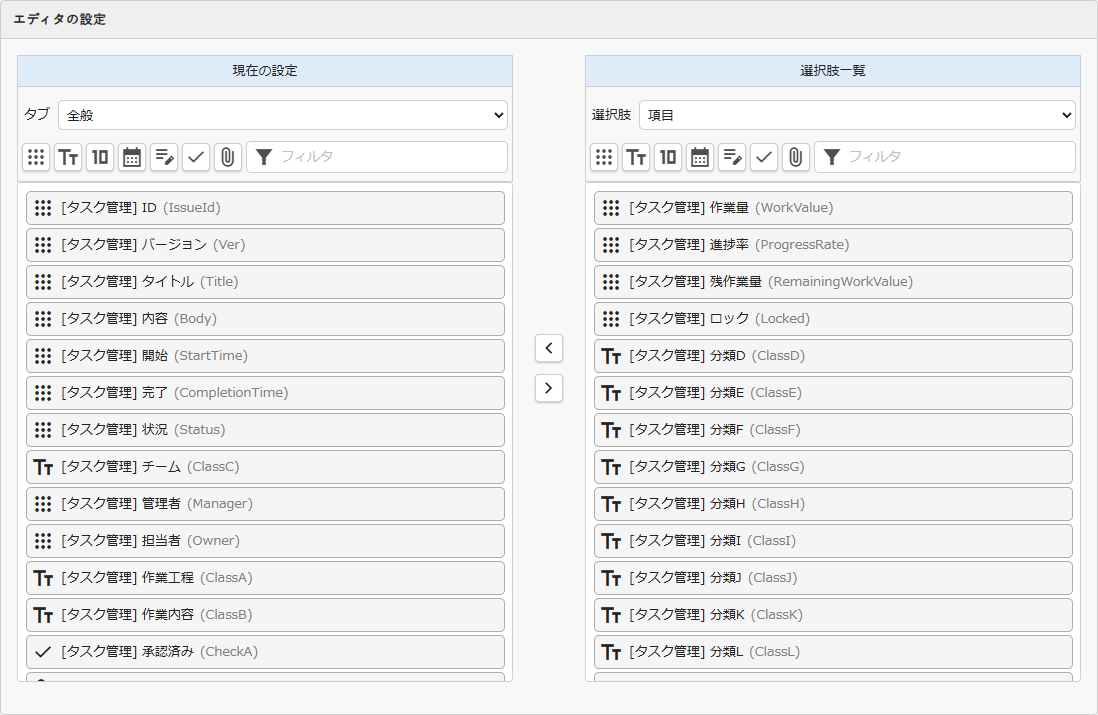Image resolution: width=1098 pixels, height=715 pixels.
Task: Select the 管理者 (Manager) item
Action: coord(265,504)
